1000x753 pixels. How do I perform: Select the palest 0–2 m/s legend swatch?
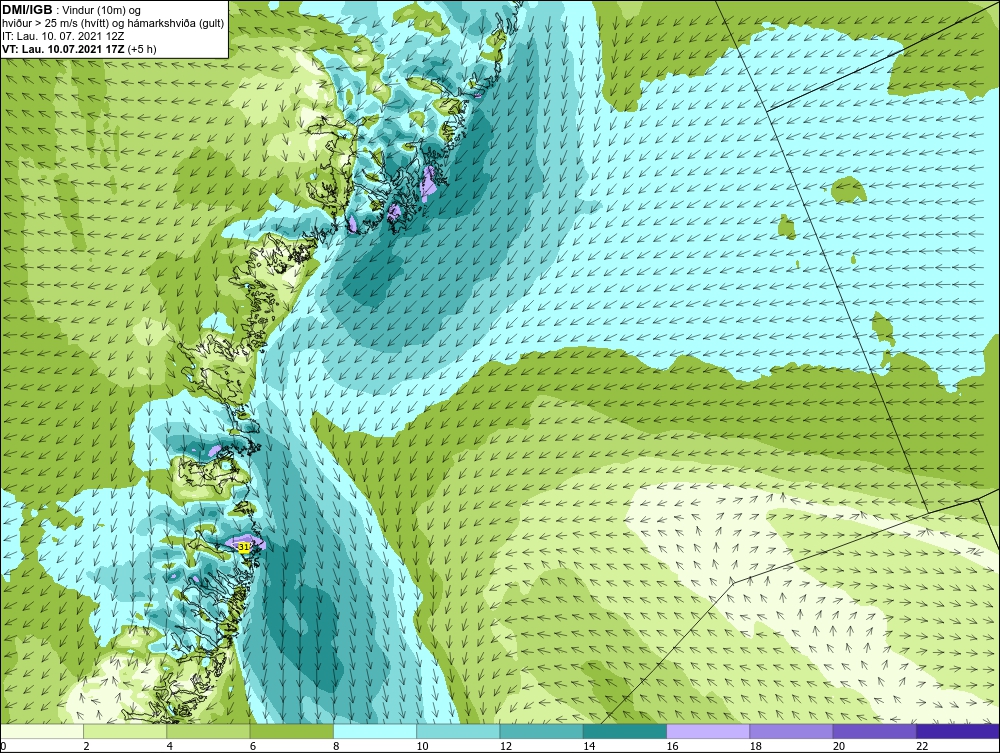42,731
